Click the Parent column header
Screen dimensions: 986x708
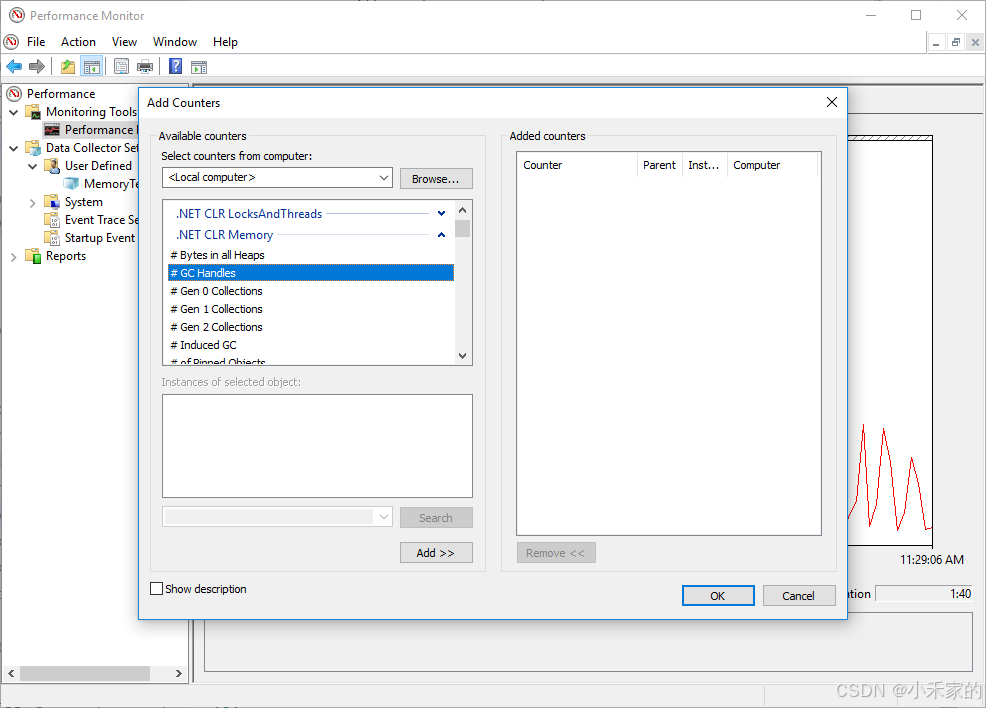tap(660, 165)
